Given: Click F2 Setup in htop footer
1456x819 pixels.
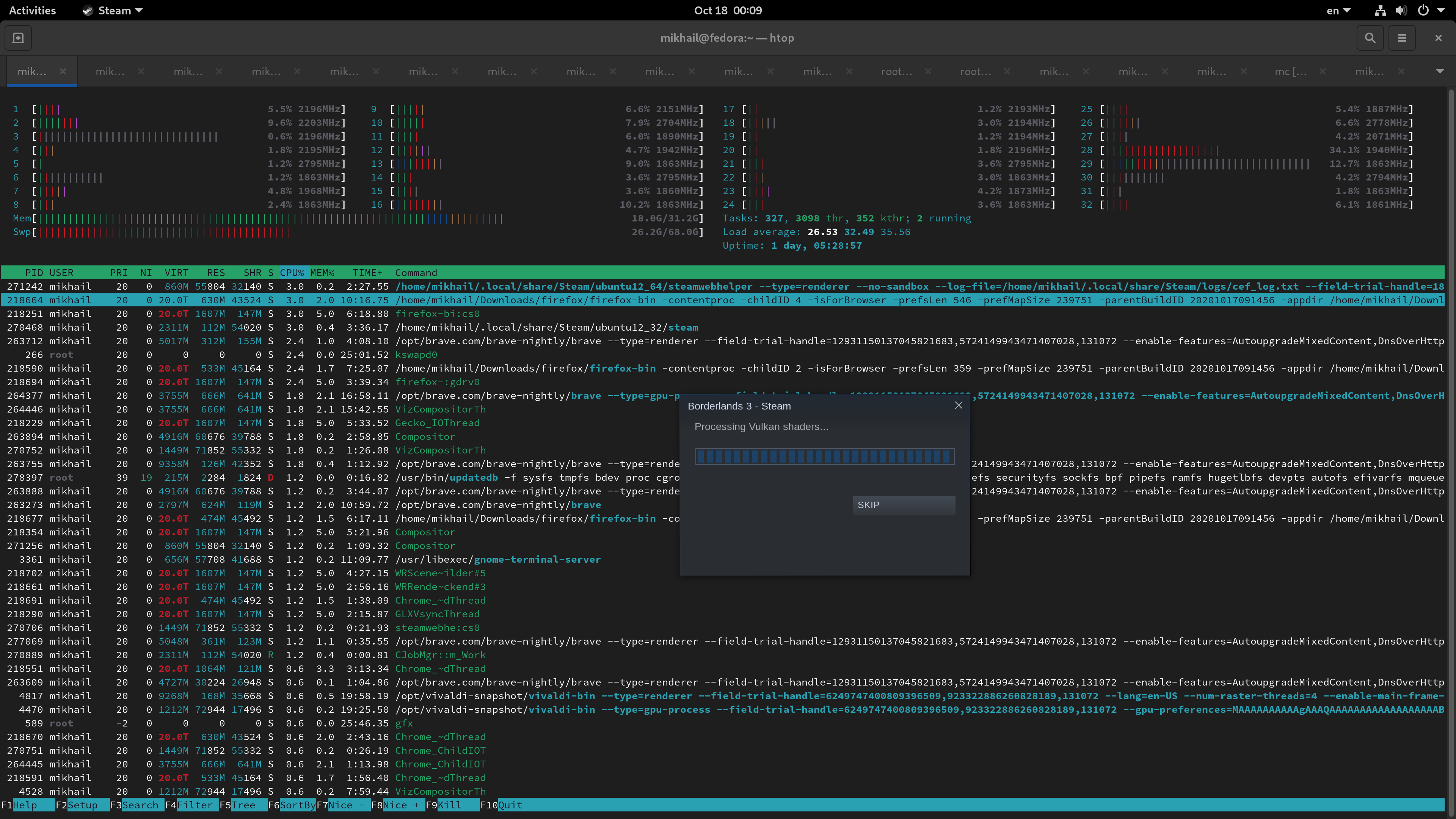Looking at the screenshot, I should pos(82,805).
